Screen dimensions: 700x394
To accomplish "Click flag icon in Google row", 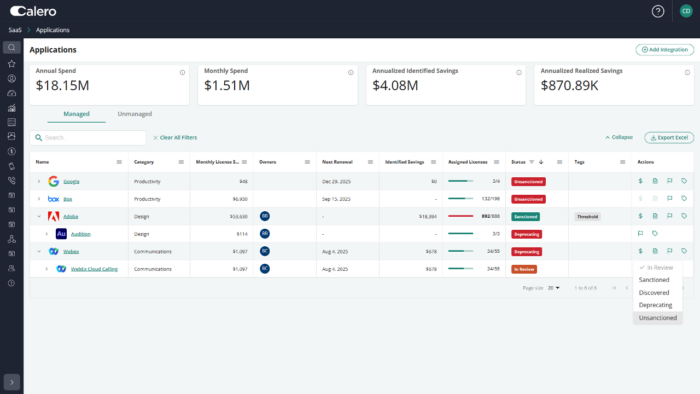I will point(670,181).
